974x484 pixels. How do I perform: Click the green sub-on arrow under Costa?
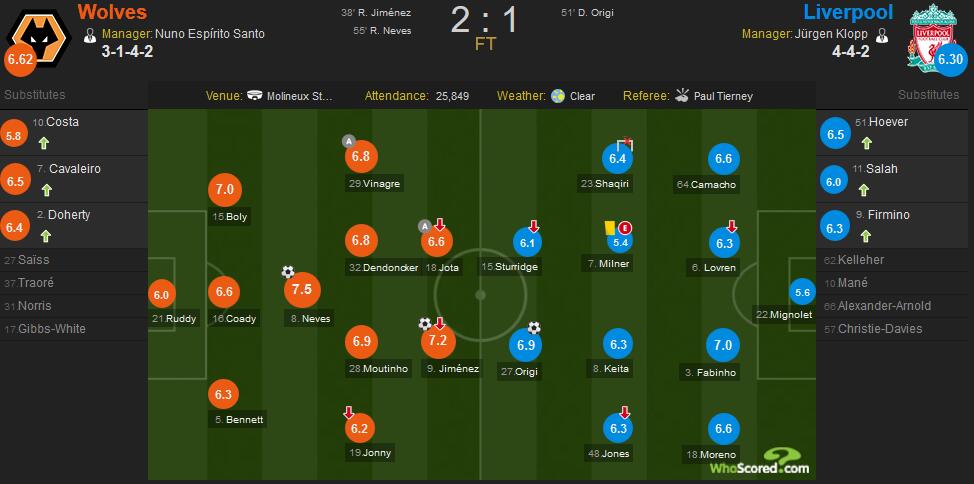coord(44,143)
